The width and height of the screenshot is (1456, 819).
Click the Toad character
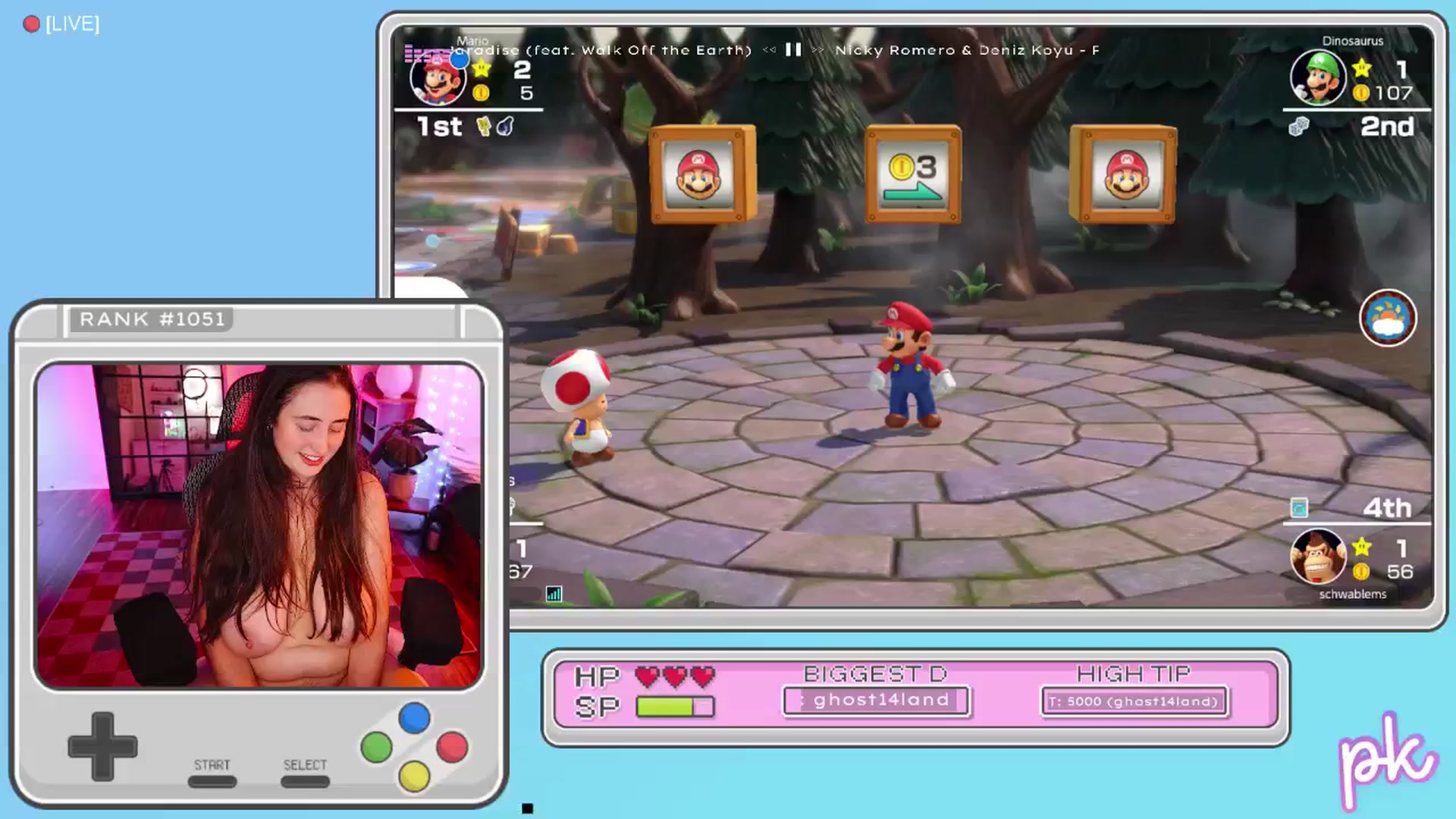coord(579,406)
